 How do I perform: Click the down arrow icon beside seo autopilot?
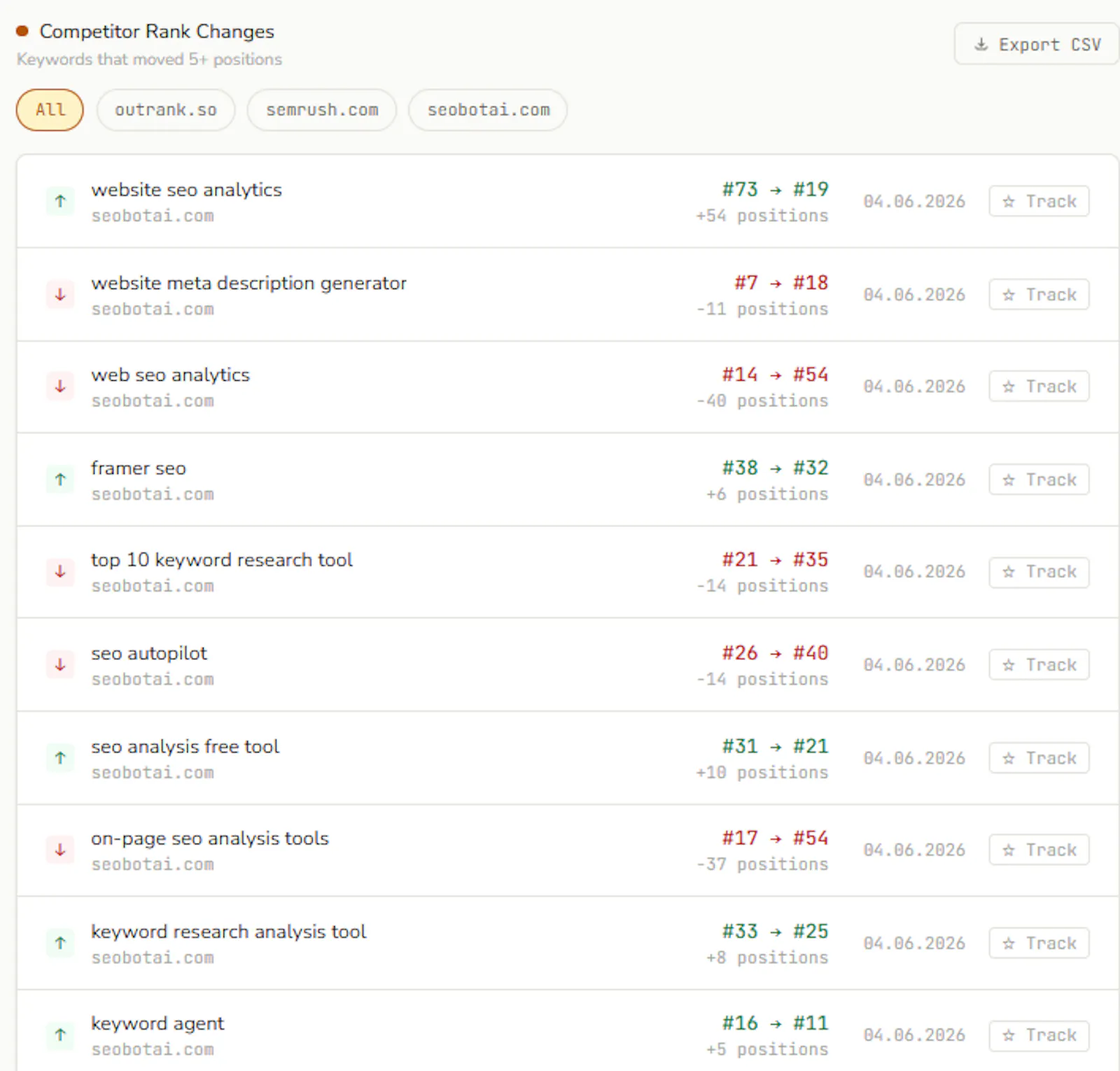60,665
